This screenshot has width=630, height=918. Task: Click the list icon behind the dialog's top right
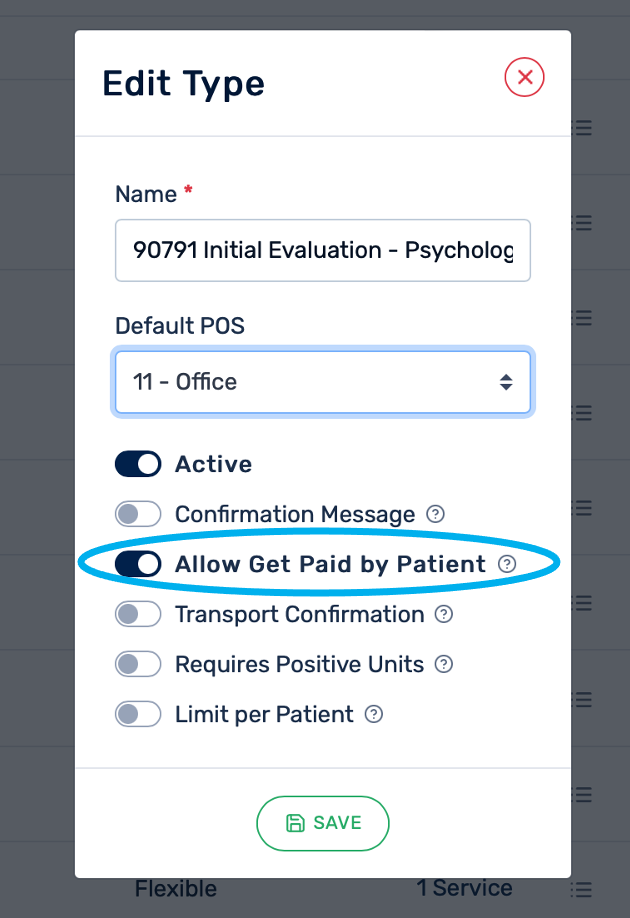[x=583, y=127]
